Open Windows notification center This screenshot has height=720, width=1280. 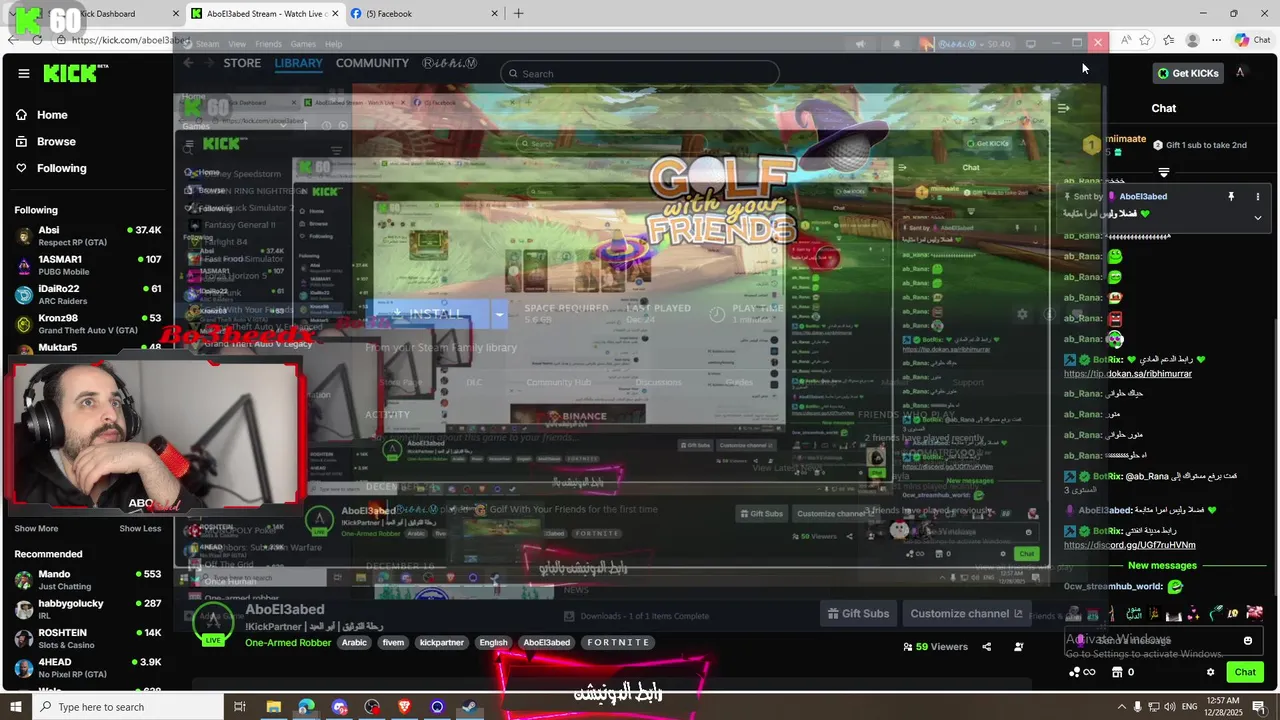1258,707
